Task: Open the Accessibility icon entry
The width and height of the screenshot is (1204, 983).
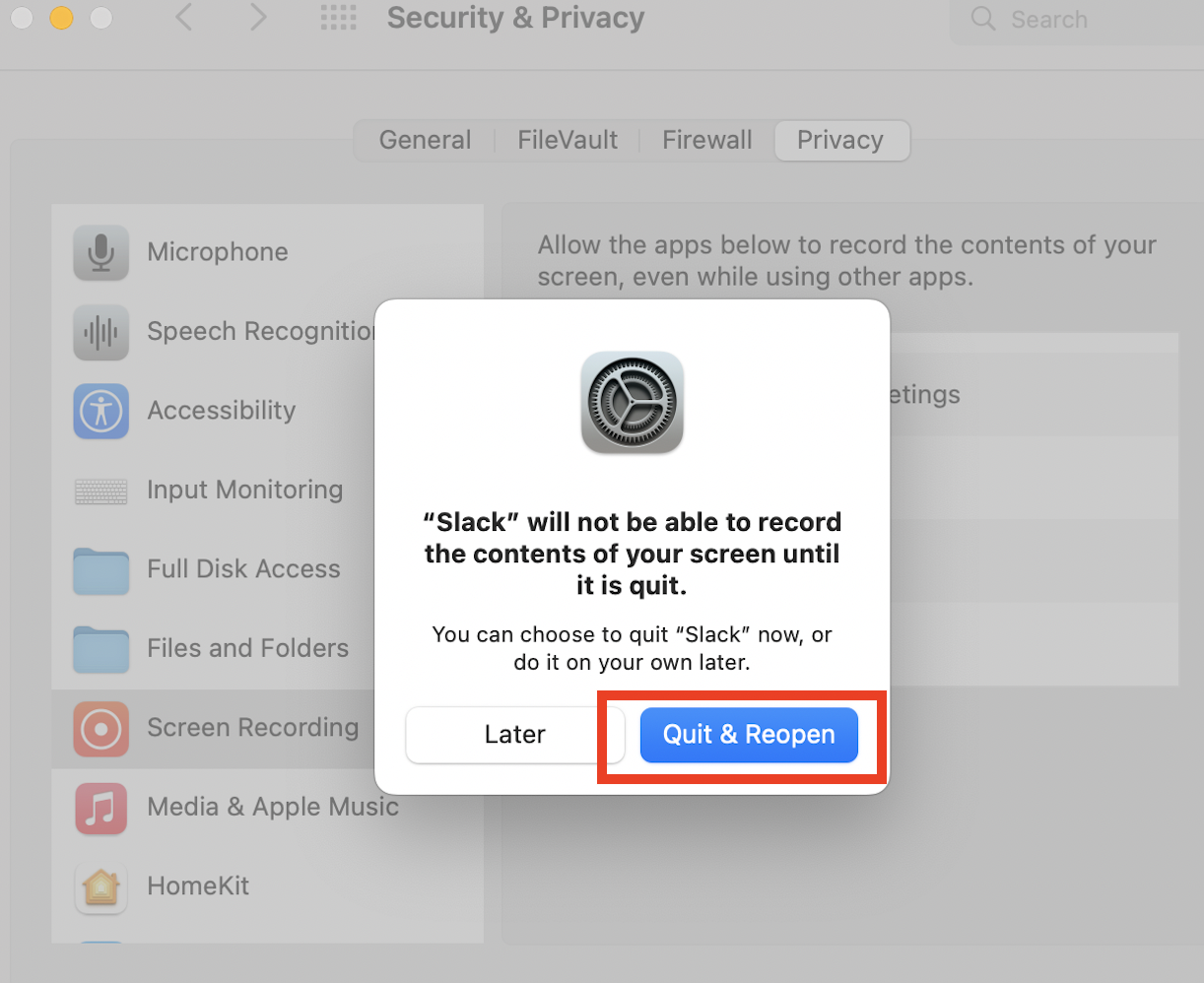Action: click(100, 411)
